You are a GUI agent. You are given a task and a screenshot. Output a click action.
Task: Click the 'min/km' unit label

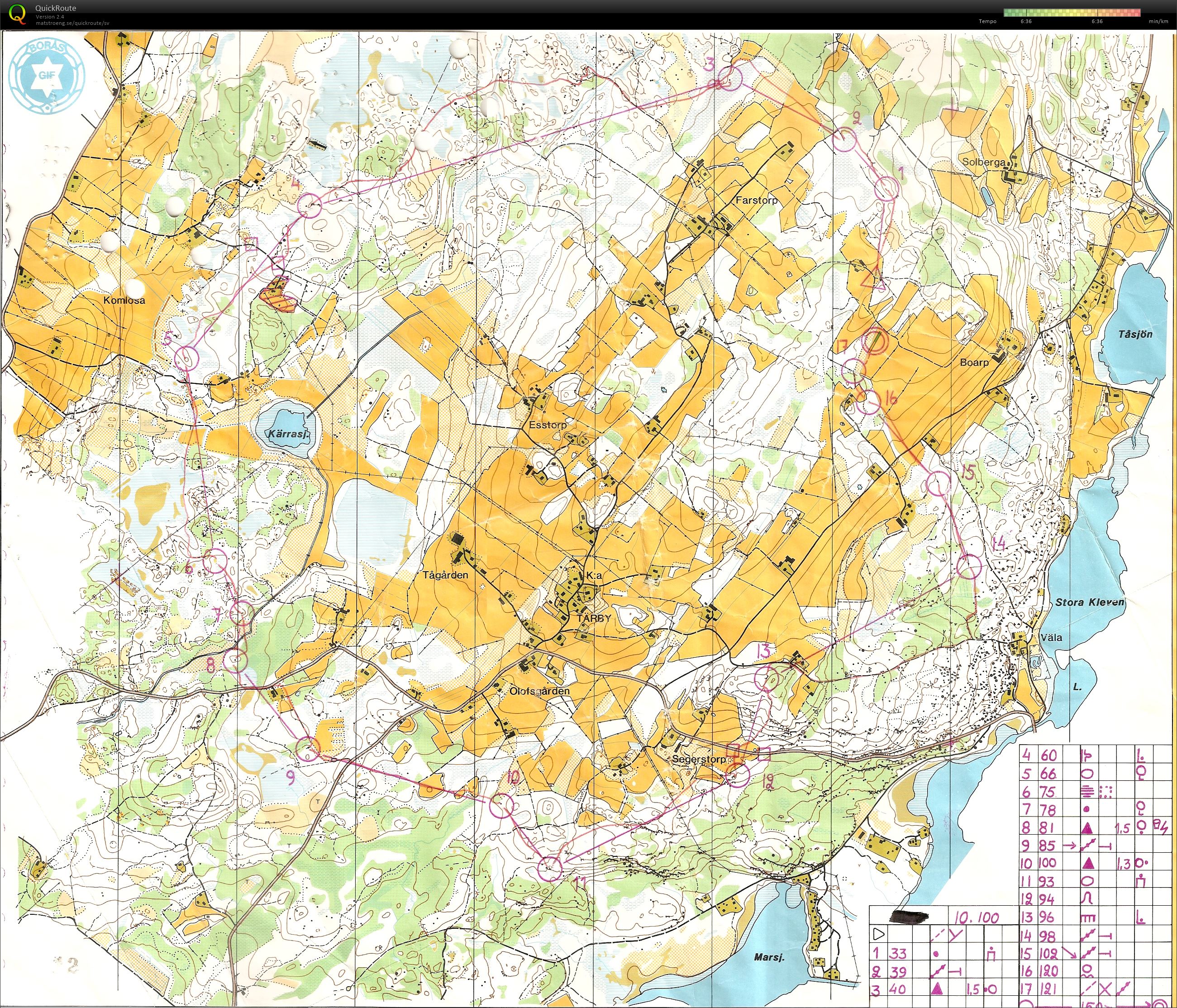(x=1159, y=22)
